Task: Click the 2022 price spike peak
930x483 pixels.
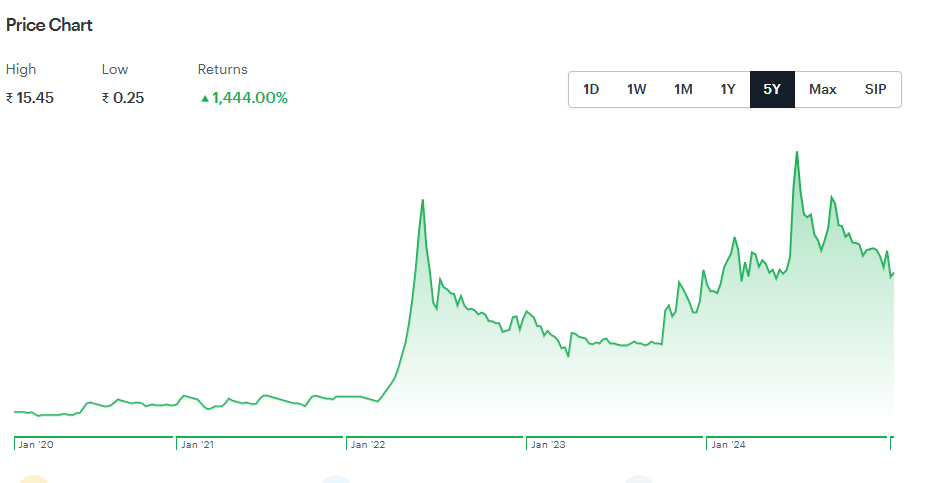Action: coord(423,200)
